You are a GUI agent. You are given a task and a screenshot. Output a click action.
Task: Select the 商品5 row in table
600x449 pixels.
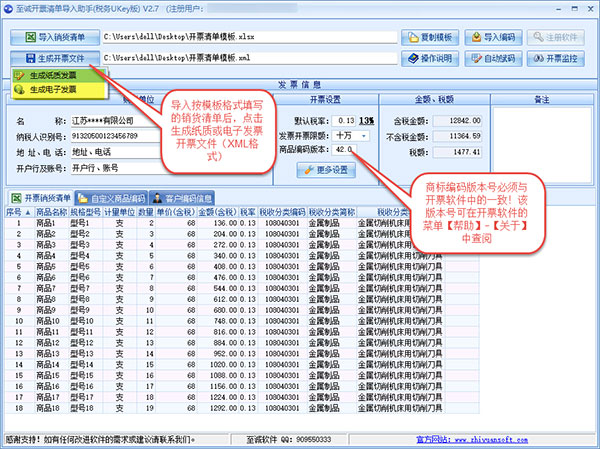(x=48, y=268)
